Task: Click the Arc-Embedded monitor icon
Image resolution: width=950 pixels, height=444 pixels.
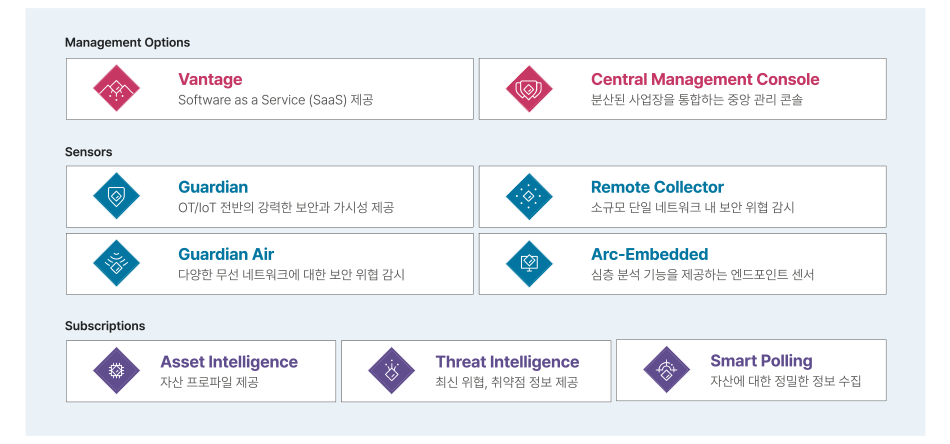Action: point(529,264)
